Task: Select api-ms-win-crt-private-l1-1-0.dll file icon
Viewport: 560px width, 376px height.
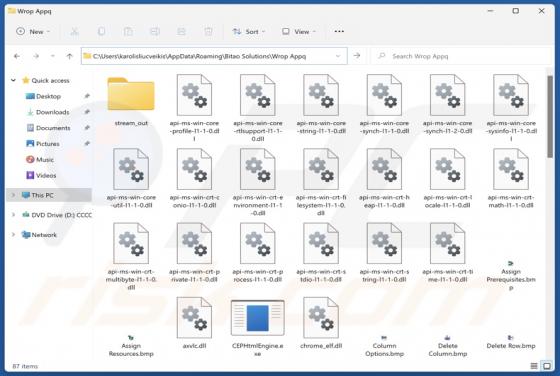Action: 194,243
